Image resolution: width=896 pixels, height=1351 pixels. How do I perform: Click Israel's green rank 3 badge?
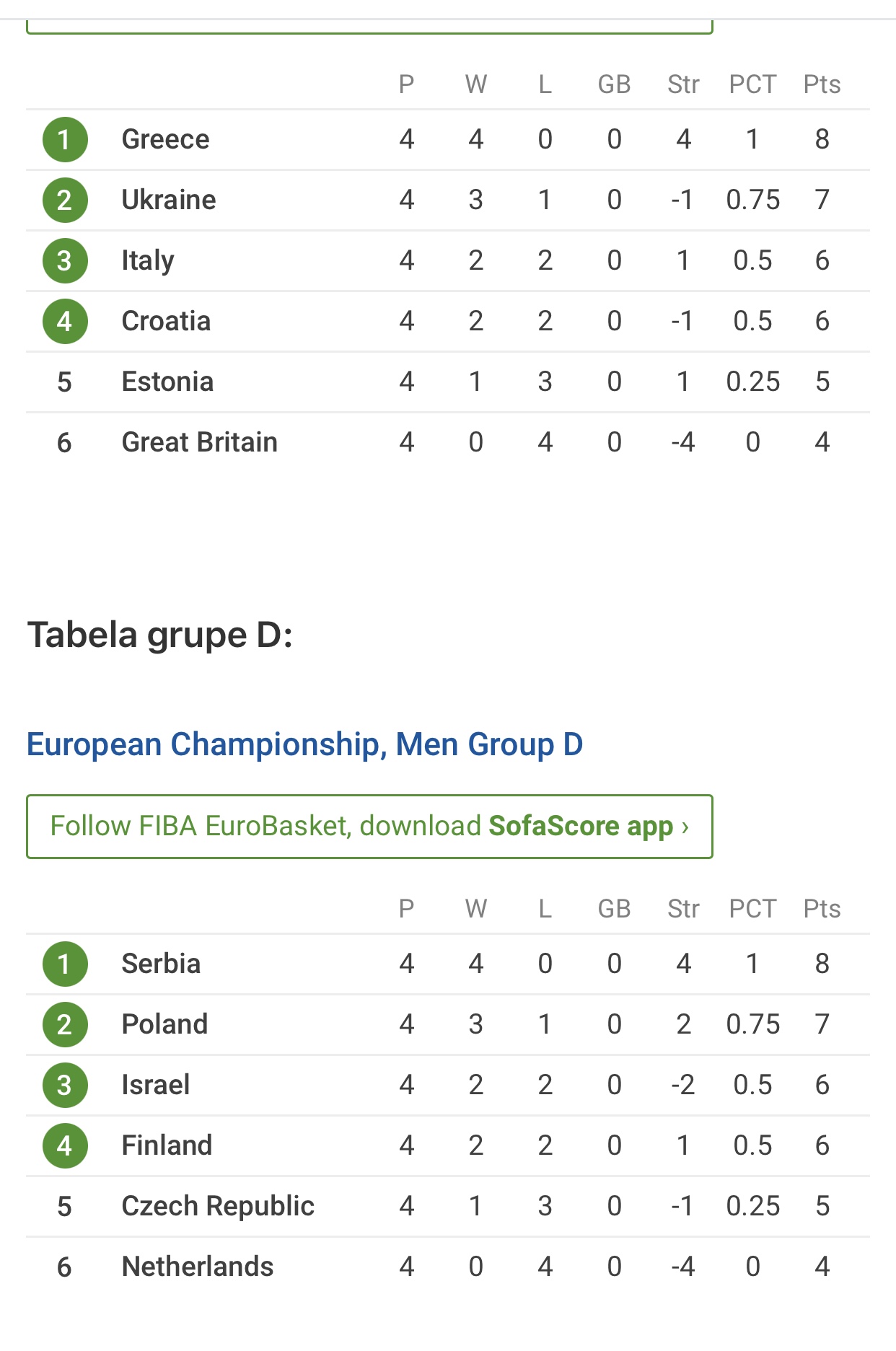coord(65,1085)
